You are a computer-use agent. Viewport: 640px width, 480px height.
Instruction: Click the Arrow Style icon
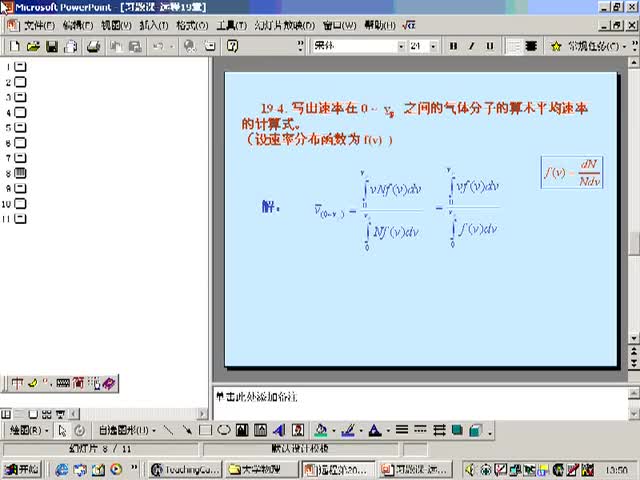(x=439, y=430)
